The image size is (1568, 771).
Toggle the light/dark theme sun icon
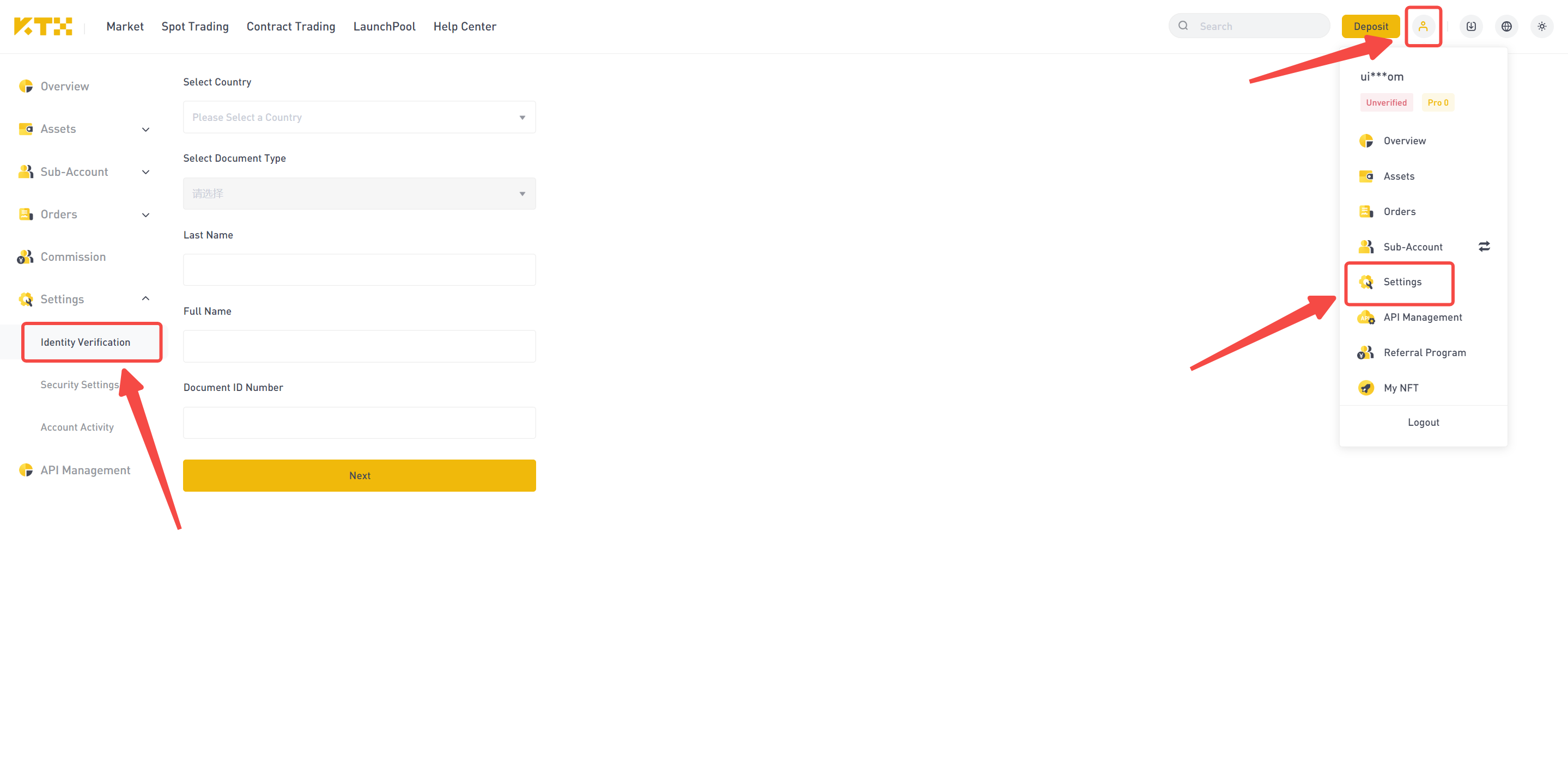(x=1542, y=26)
